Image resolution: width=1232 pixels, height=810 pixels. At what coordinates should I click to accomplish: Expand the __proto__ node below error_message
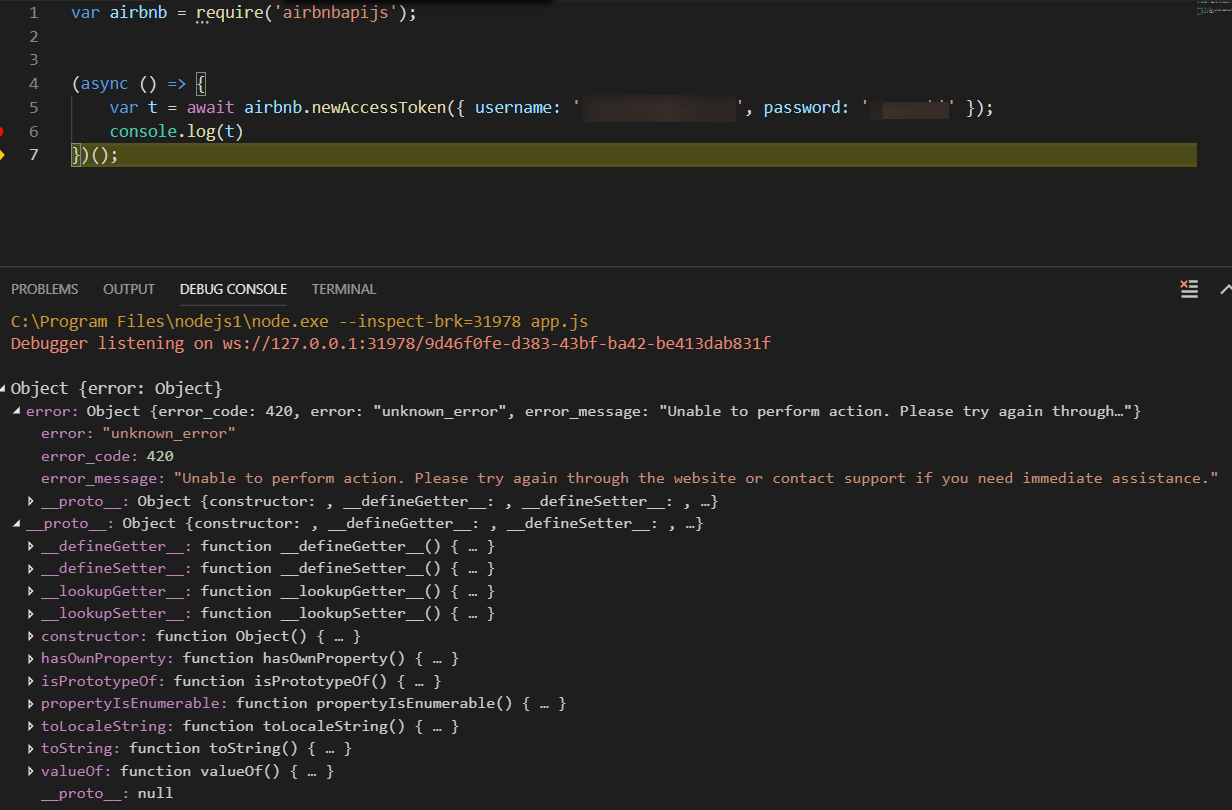(31, 501)
